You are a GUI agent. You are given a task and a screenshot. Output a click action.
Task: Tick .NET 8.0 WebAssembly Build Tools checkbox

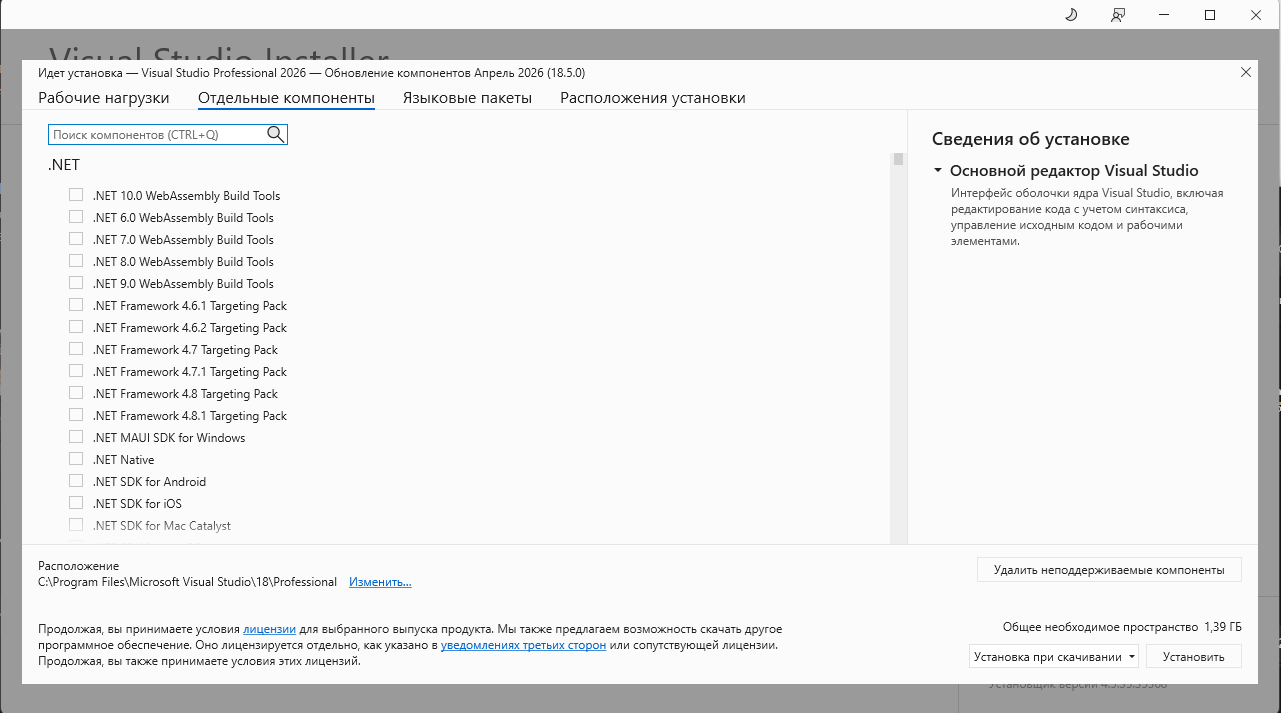[76, 261]
